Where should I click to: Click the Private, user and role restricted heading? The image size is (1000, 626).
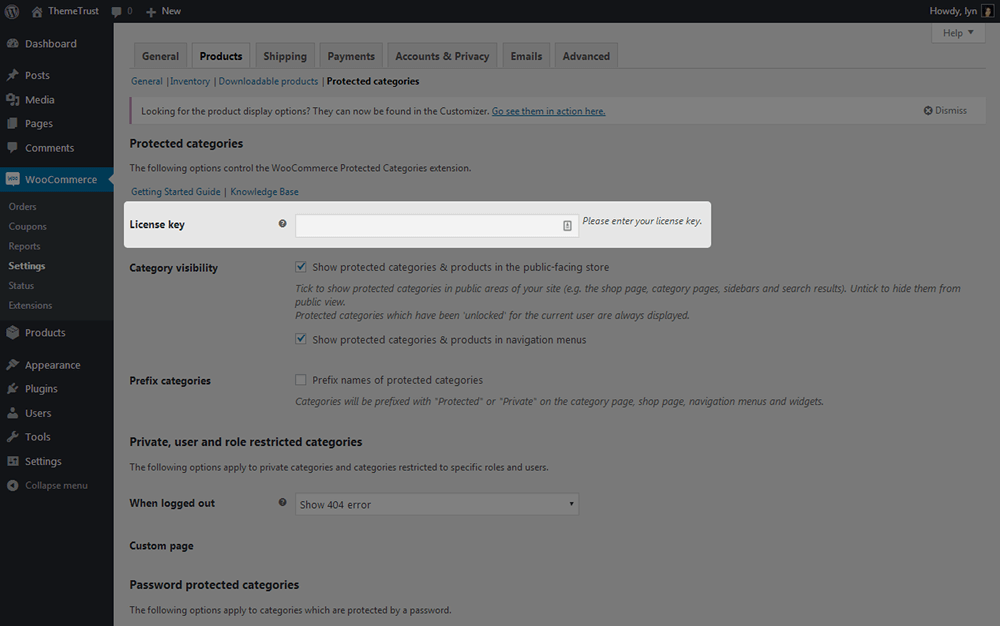coord(246,442)
